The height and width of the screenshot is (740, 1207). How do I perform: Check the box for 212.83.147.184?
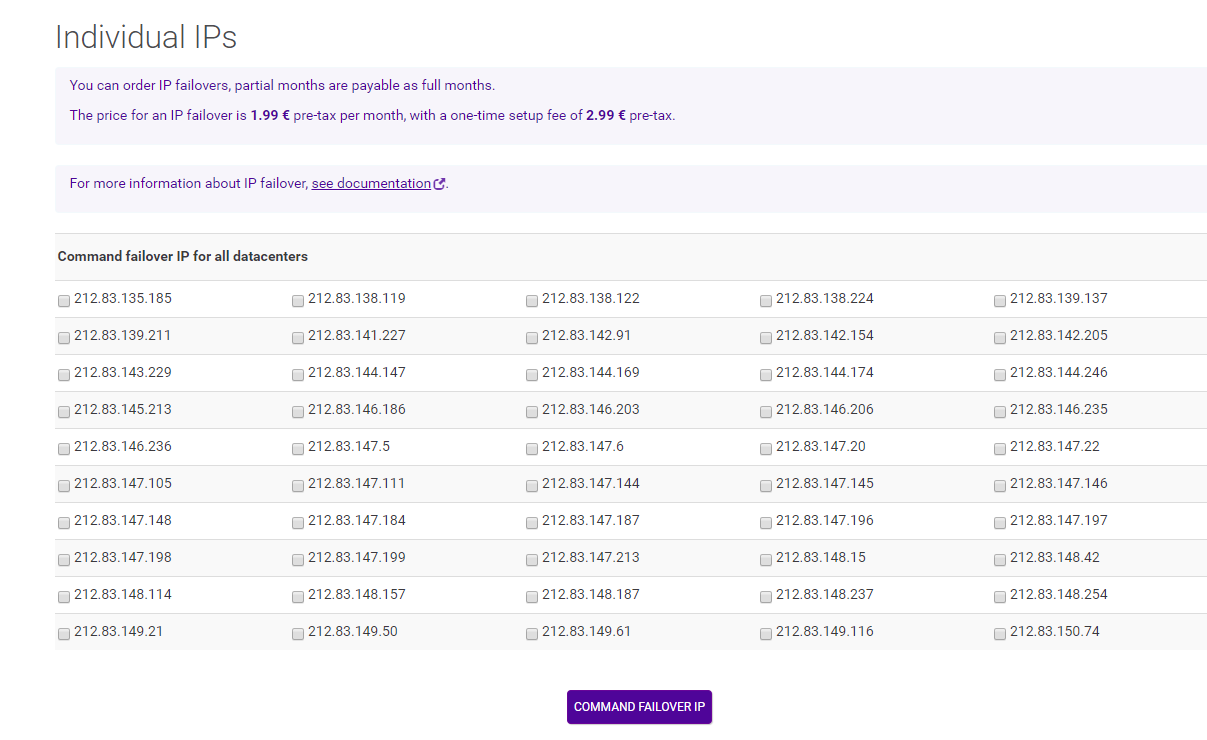(x=298, y=522)
